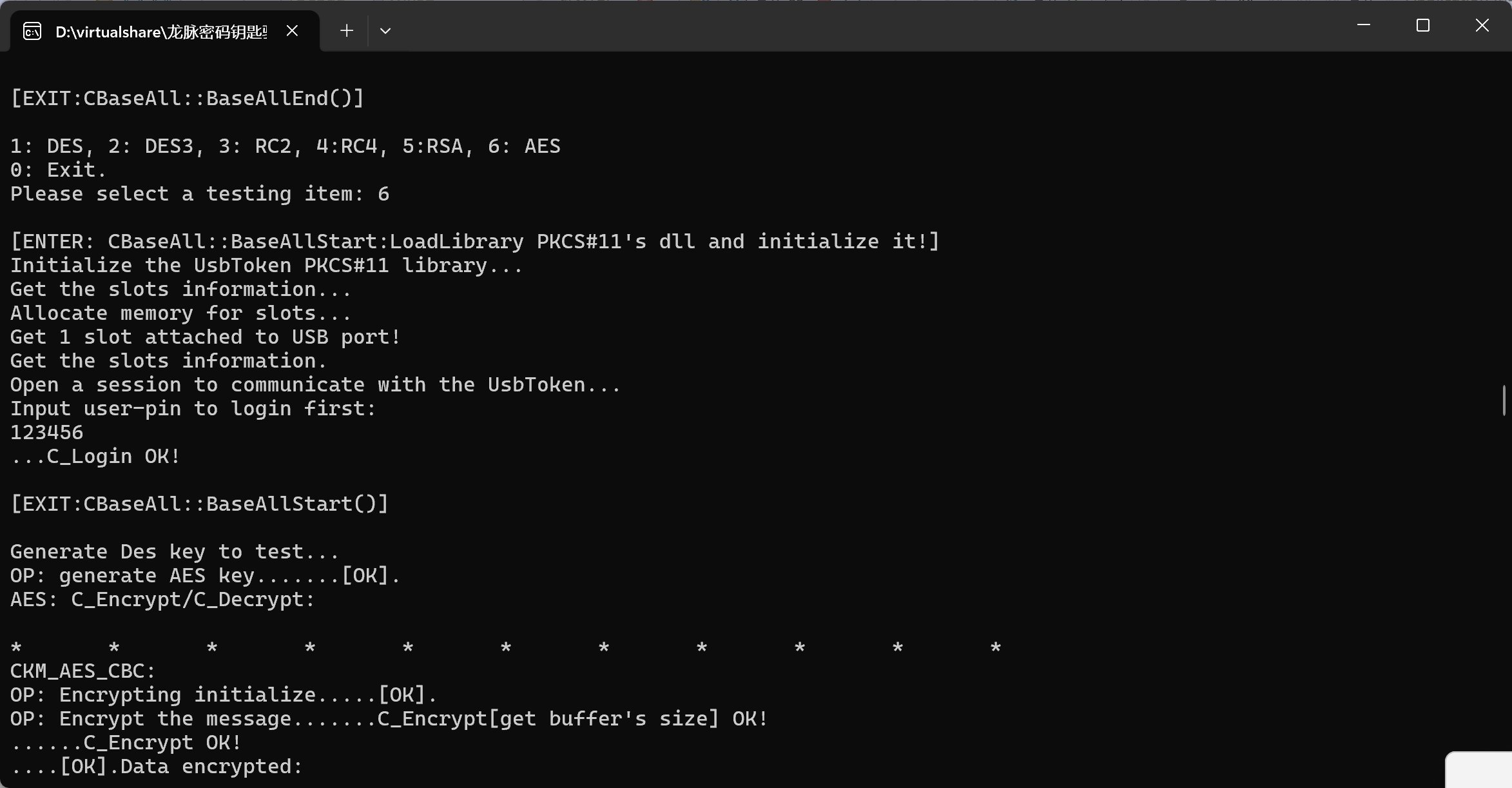The width and height of the screenshot is (1512, 788).
Task: Minimize the terminal window
Action: (1364, 26)
